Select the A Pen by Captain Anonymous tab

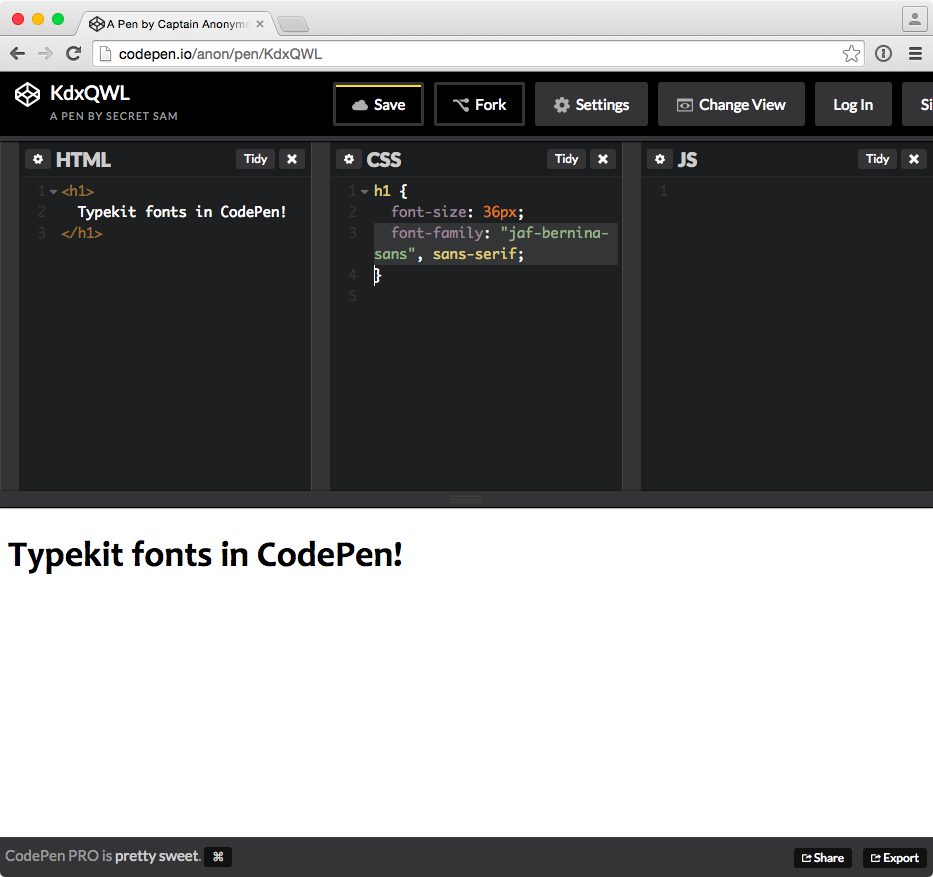(x=176, y=24)
